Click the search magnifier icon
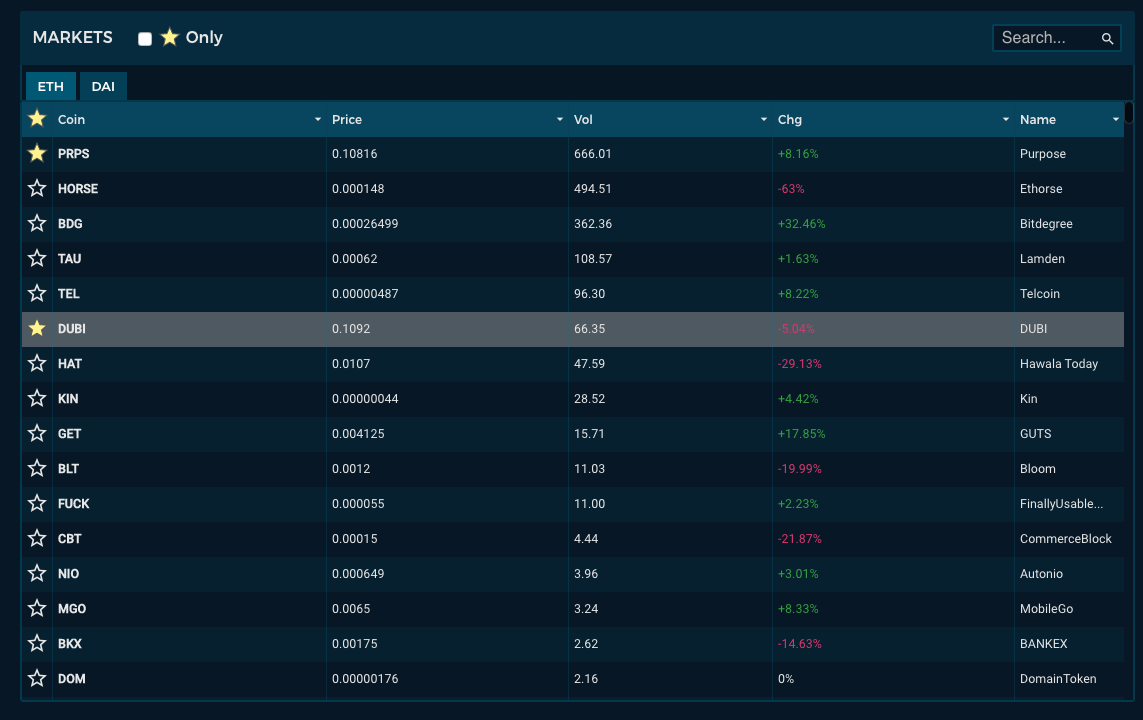1143x720 pixels. tap(1107, 39)
